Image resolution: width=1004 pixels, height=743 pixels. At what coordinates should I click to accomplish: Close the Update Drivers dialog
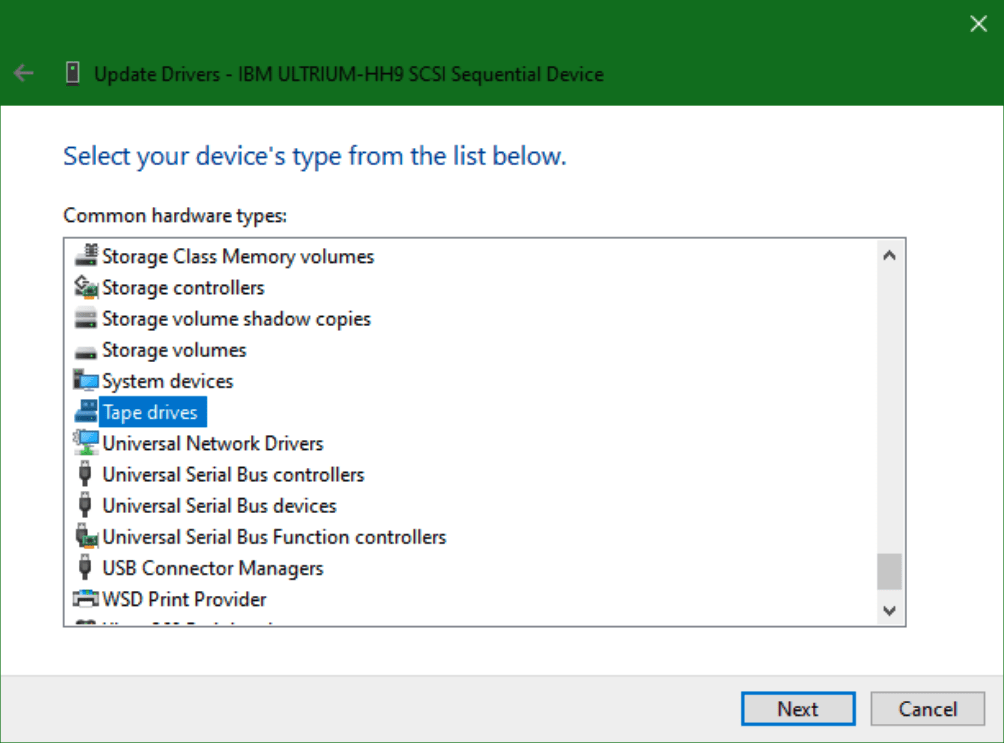[978, 24]
